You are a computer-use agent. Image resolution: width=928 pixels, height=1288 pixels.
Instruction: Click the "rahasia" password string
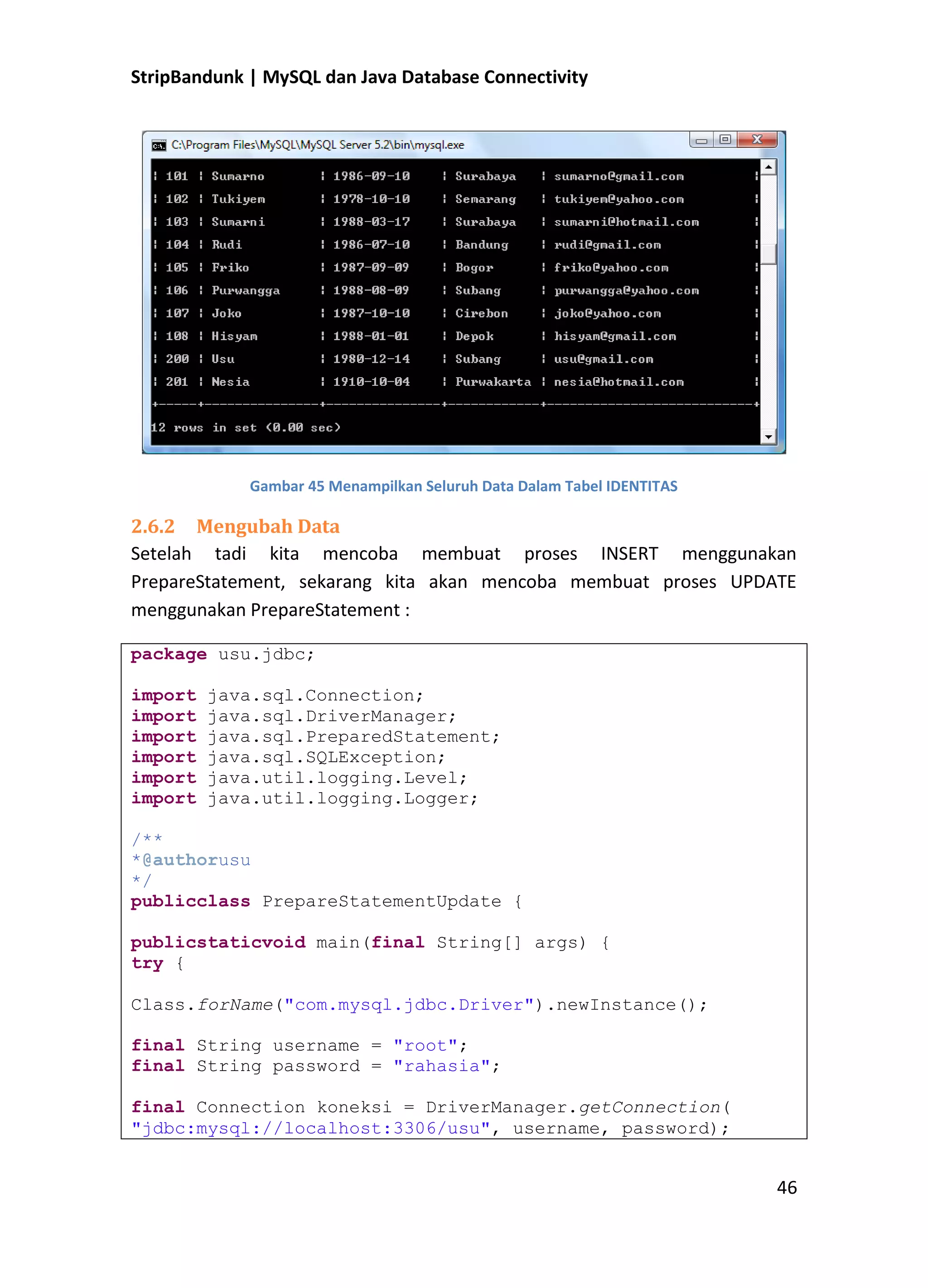pyautogui.click(x=441, y=1066)
